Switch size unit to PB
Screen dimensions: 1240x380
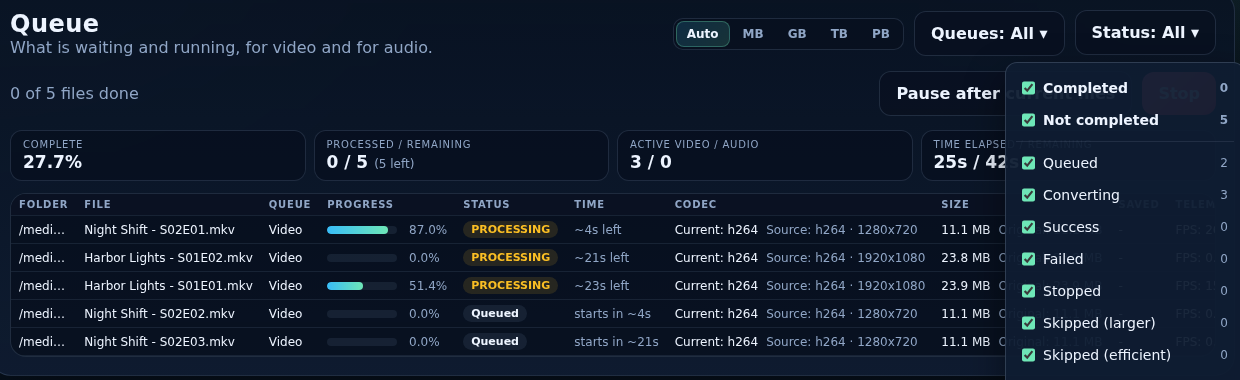[x=881, y=34]
